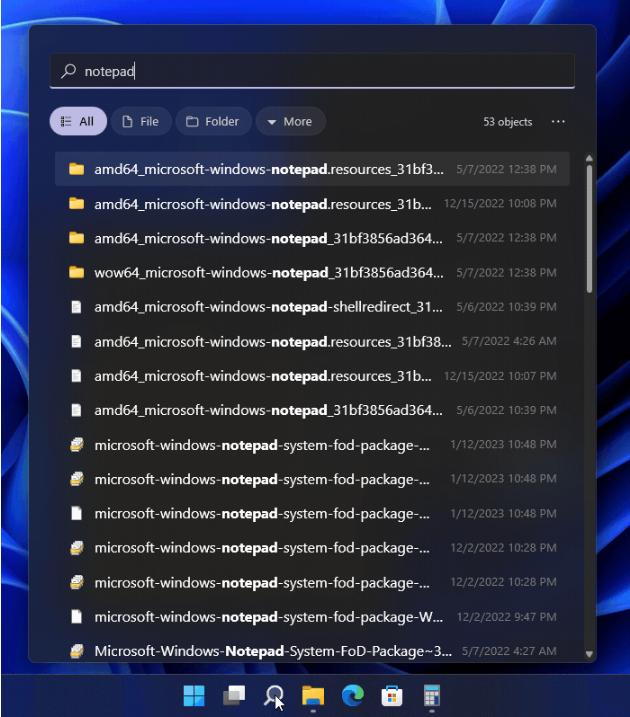Click the "53 objects" result count

[507, 122]
